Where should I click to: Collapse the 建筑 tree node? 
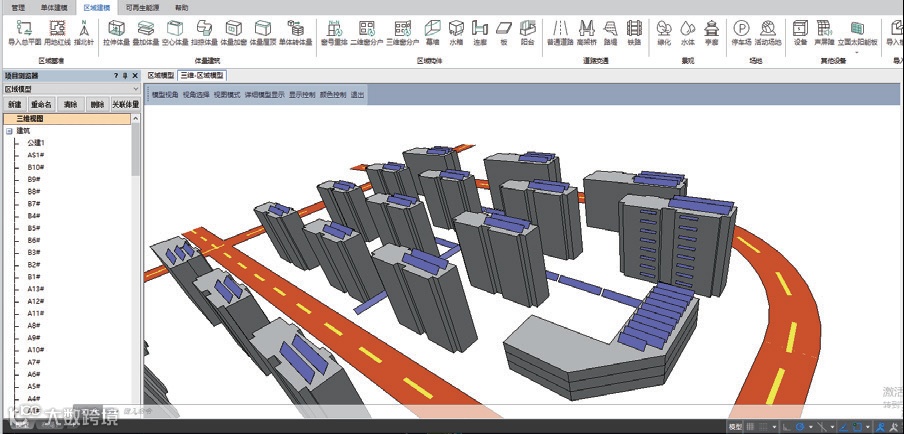[9, 130]
